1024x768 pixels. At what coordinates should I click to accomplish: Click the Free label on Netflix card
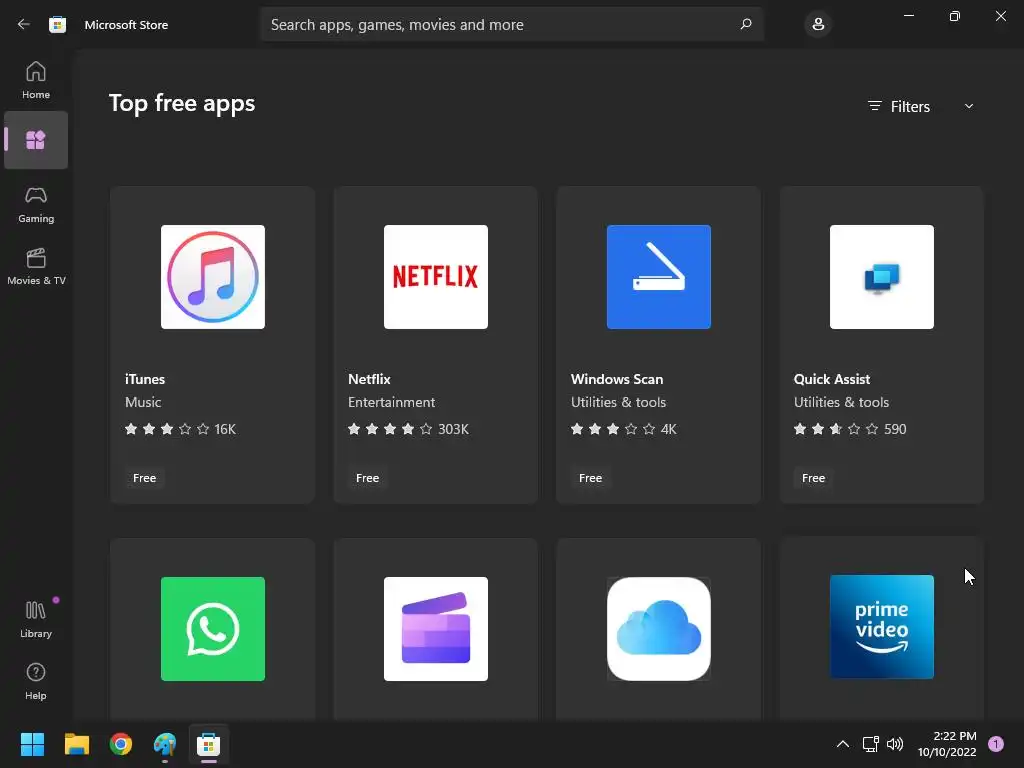coord(367,478)
